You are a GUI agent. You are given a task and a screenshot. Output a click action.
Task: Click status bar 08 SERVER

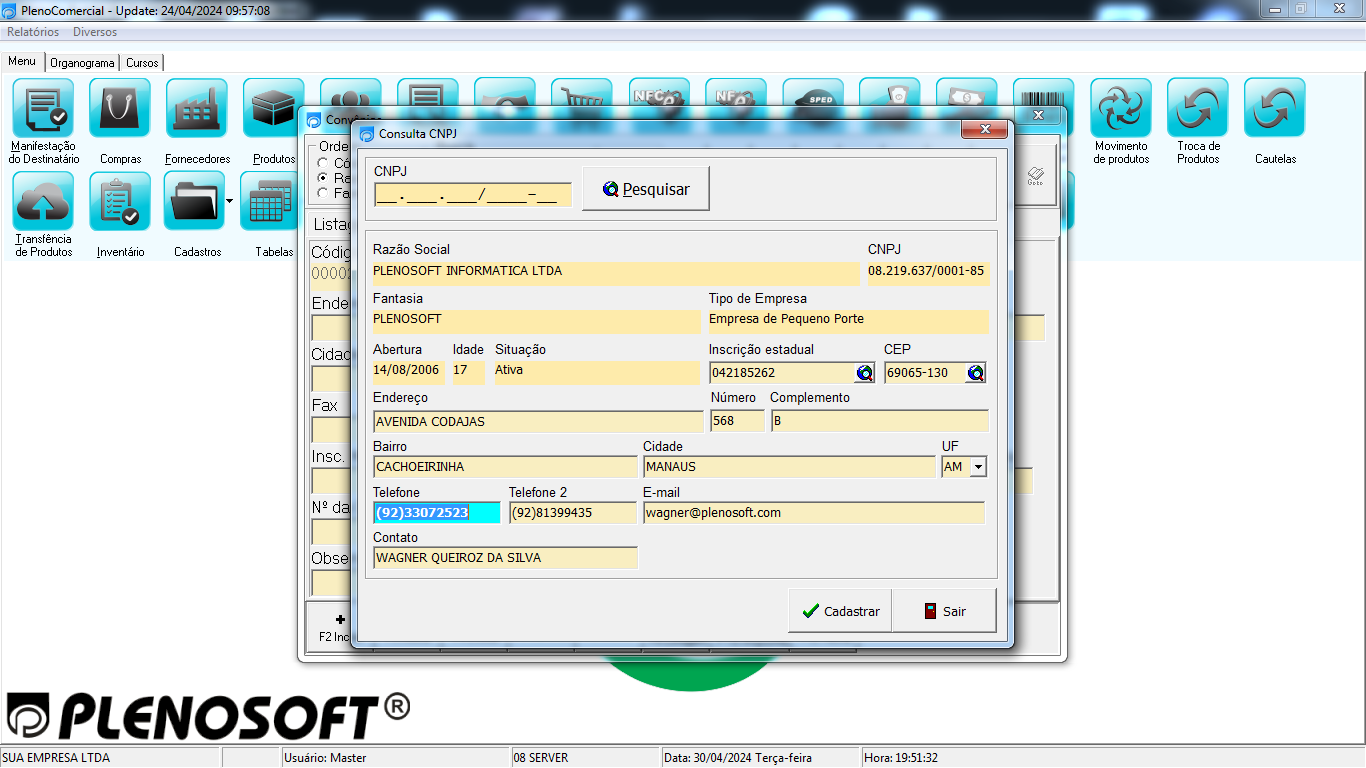pyautogui.click(x=586, y=758)
